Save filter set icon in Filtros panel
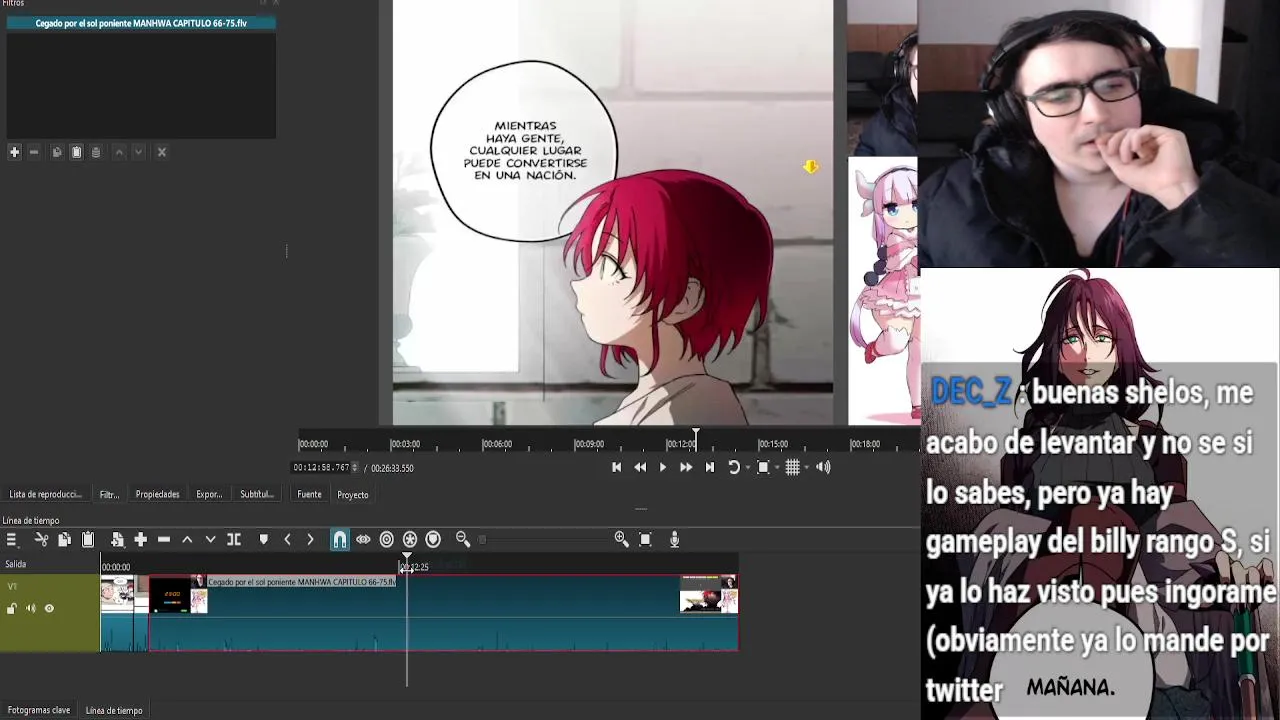Image resolution: width=1280 pixels, height=720 pixels. (96, 152)
